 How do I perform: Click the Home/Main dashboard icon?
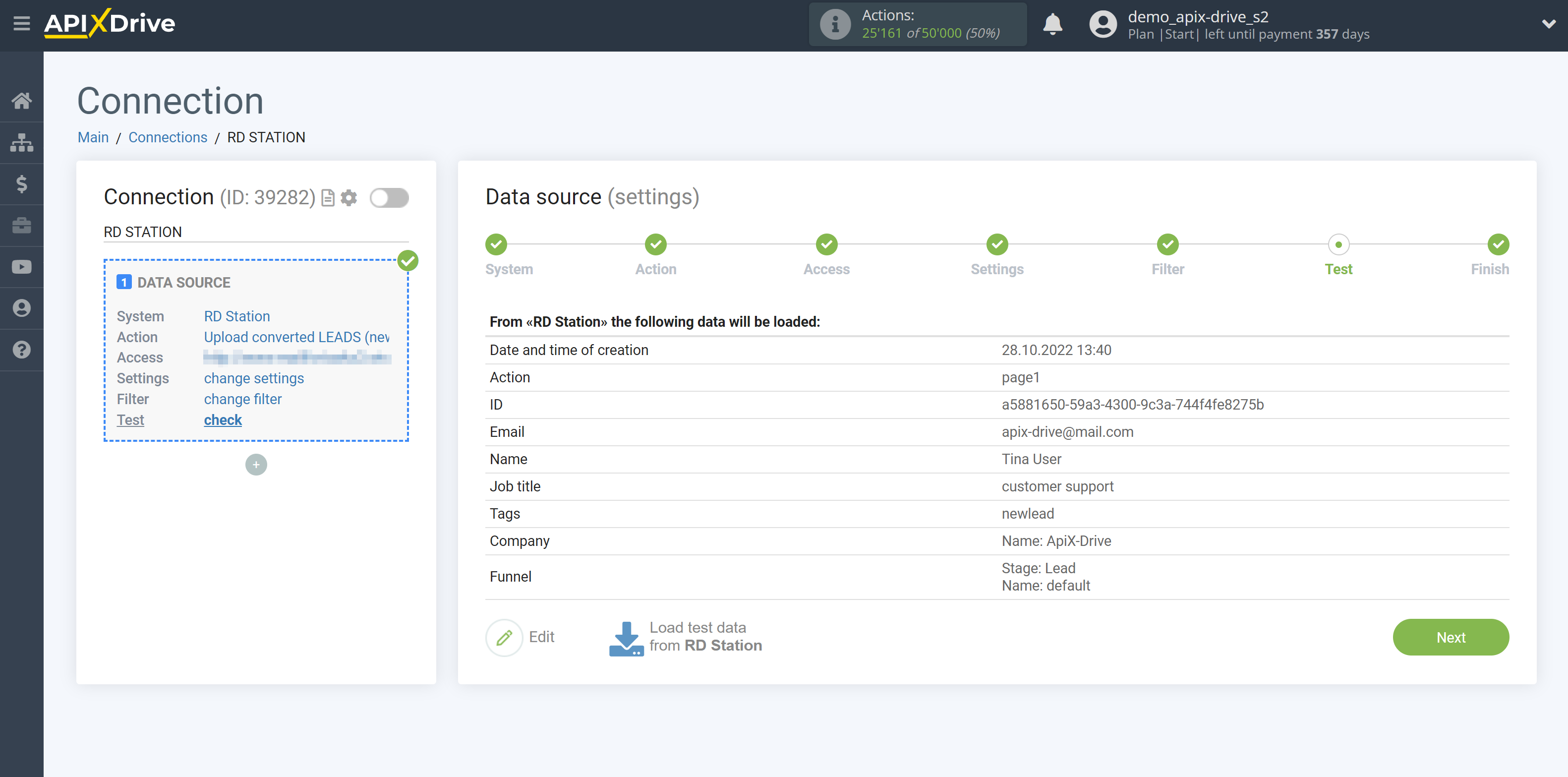point(21,100)
